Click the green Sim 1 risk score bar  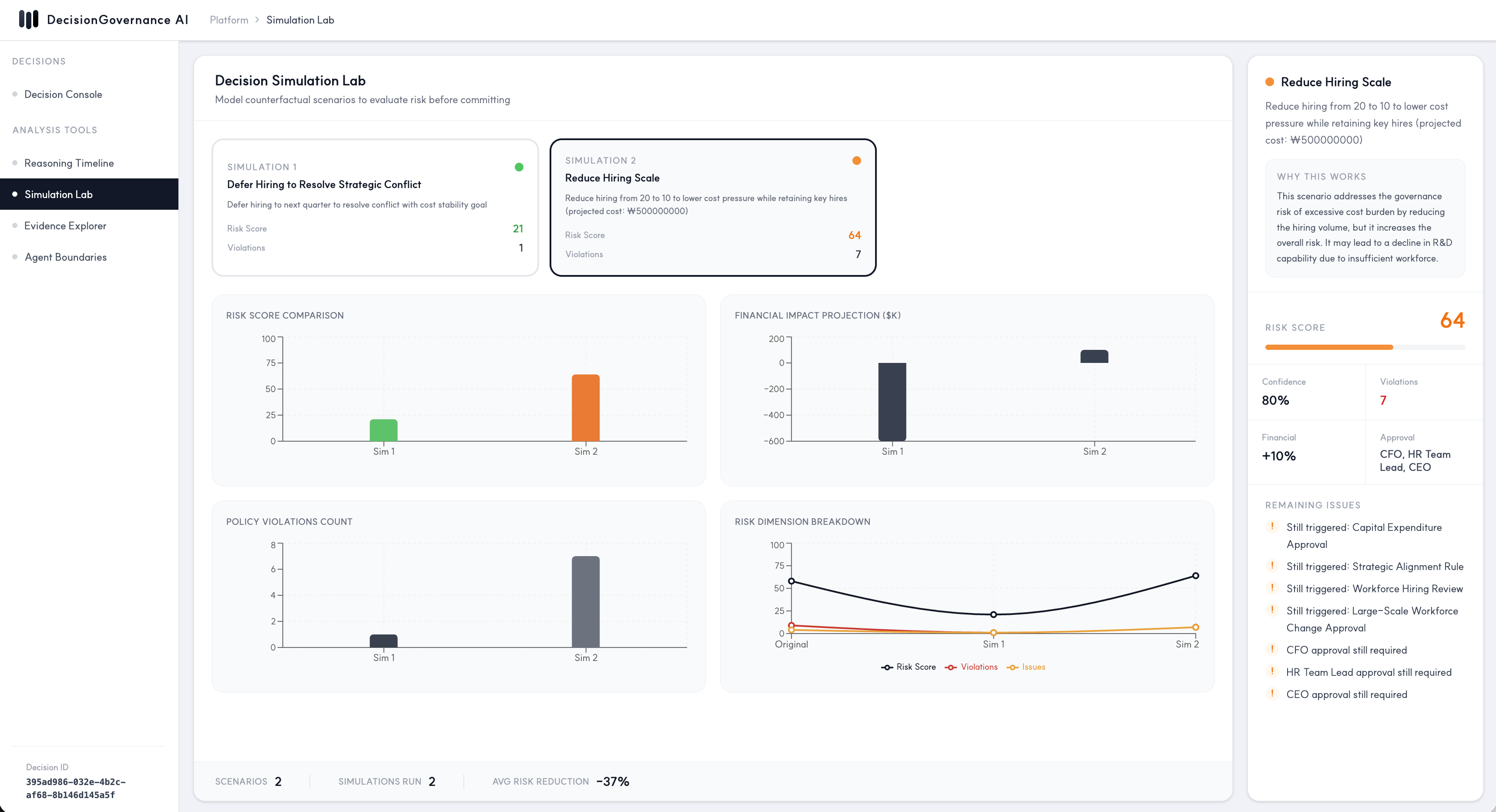[384, 430]
